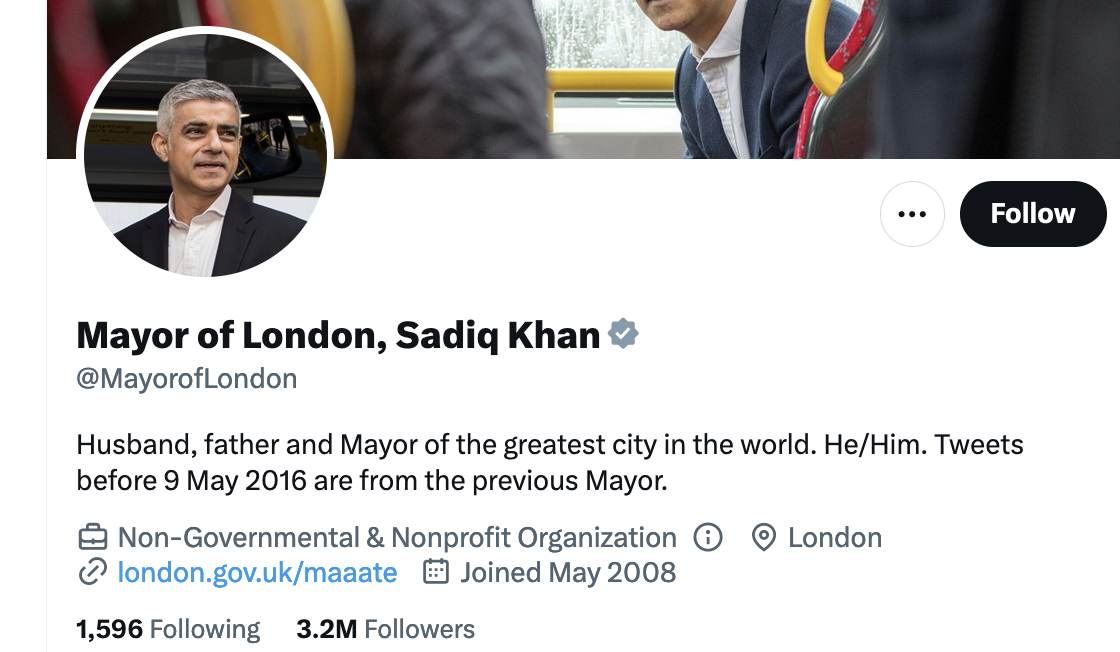The height and width of the screenshot is (652, 1120).
Task: Click the London location text
Action: pyautogui.click(x=835, y=538)
